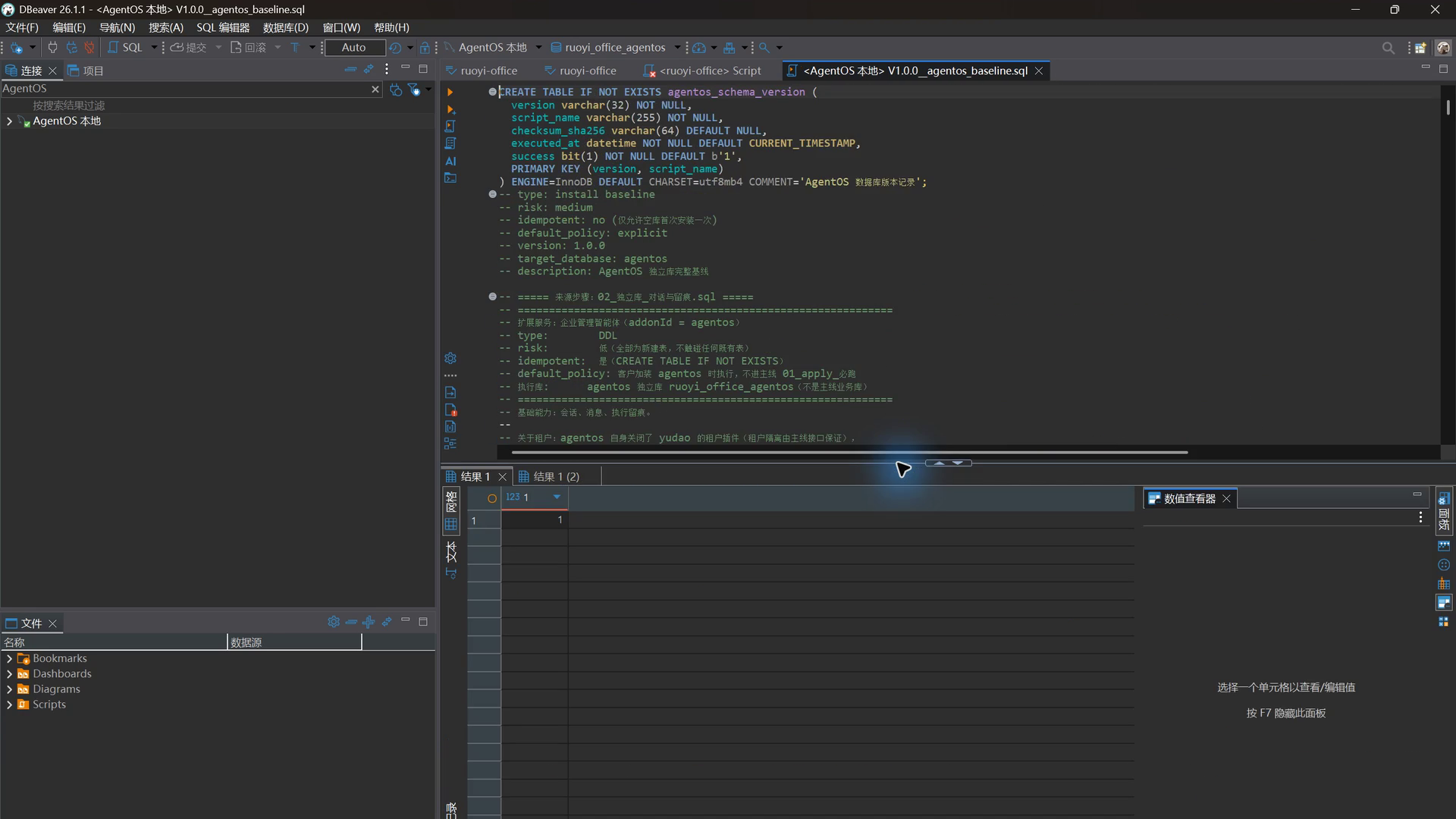Viewport: 1456px width, 819px height.
Task: Click the grid view icon beside results
Action: tap(451, 524)
